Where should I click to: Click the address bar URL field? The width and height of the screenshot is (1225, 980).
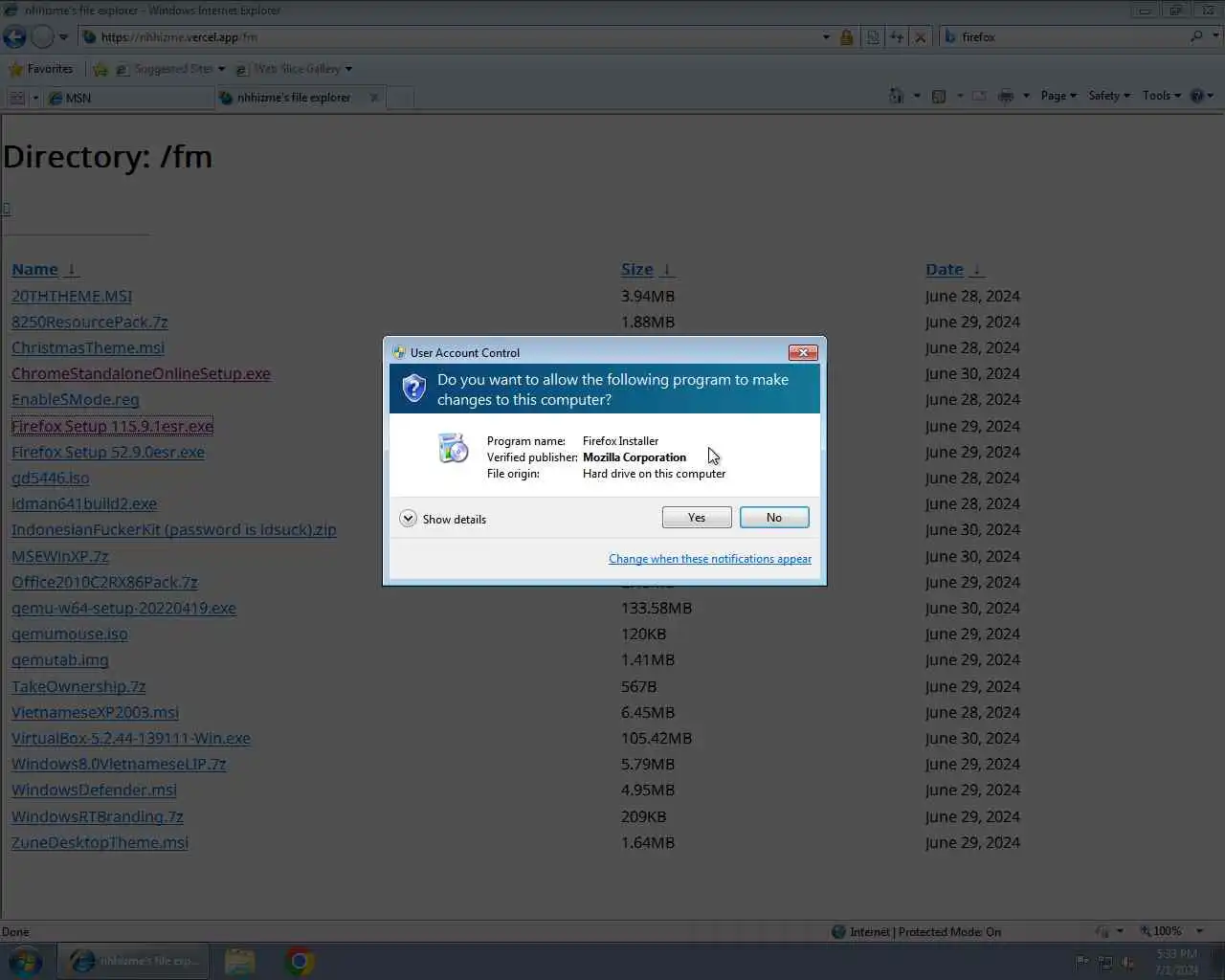450,37
